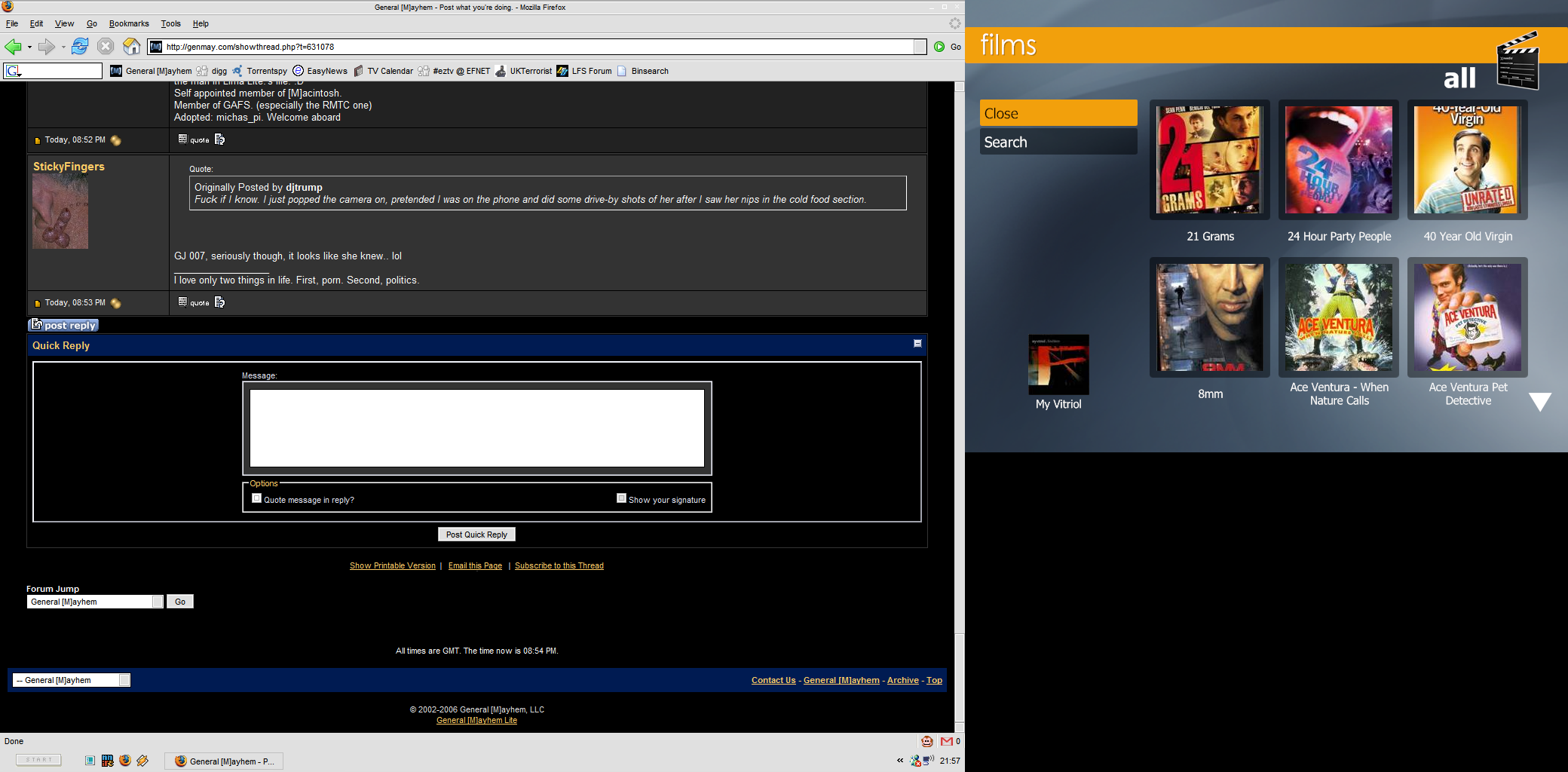
Task: Click the report icon next to 08:53 PM
Action: tap(115, 303)
